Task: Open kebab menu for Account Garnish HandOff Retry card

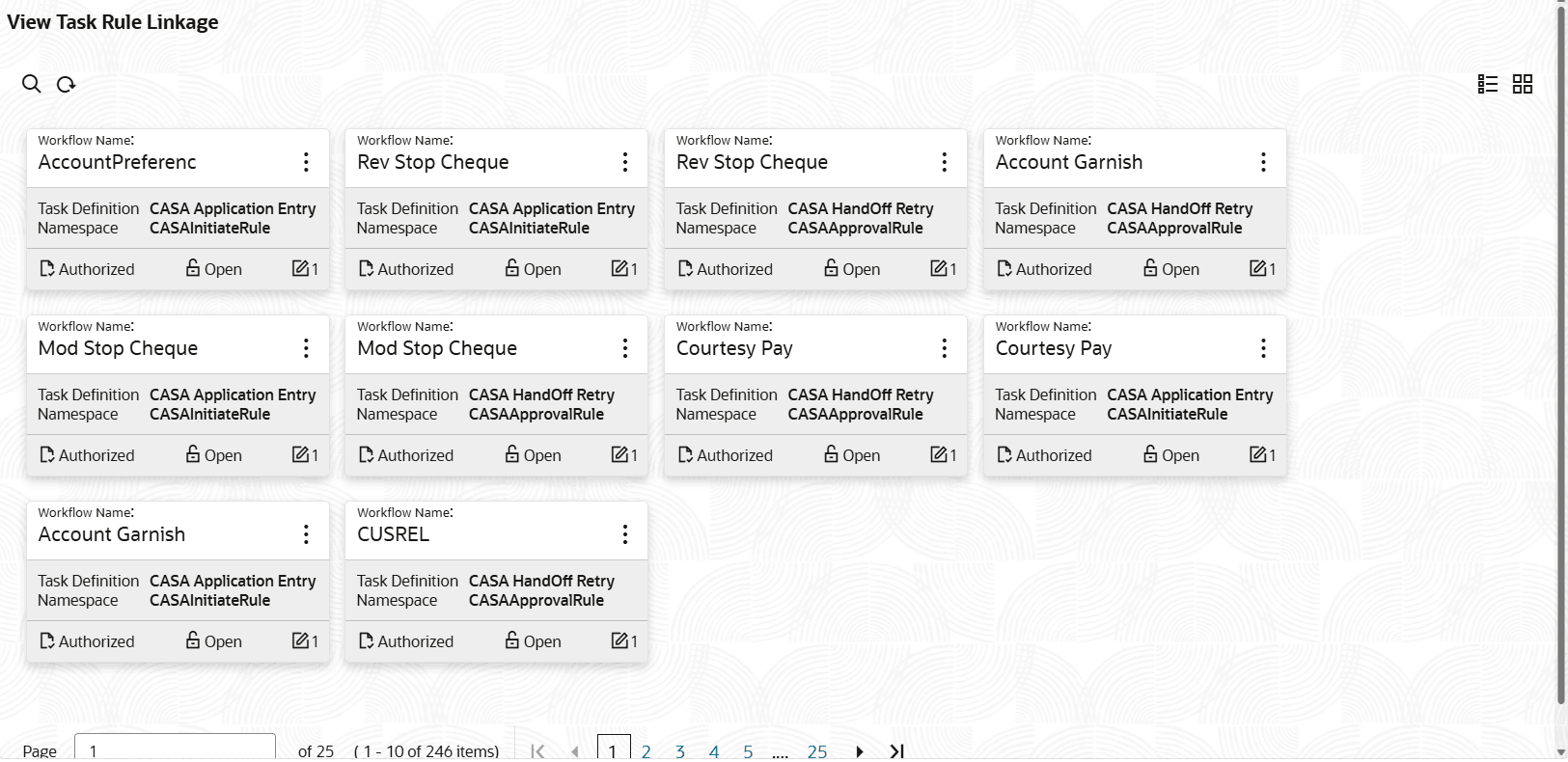Action: tap(1263, 162)
